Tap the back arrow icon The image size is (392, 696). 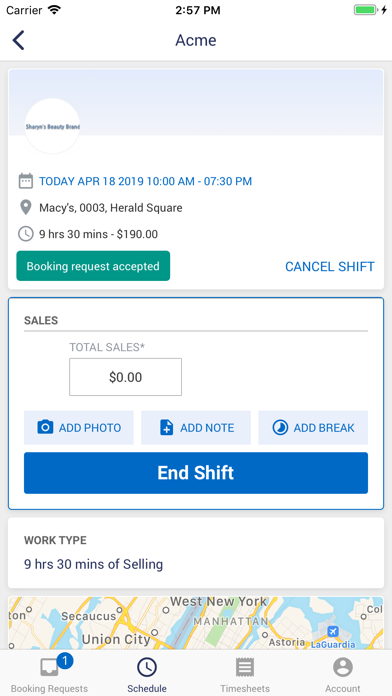[x=18, y=40]
